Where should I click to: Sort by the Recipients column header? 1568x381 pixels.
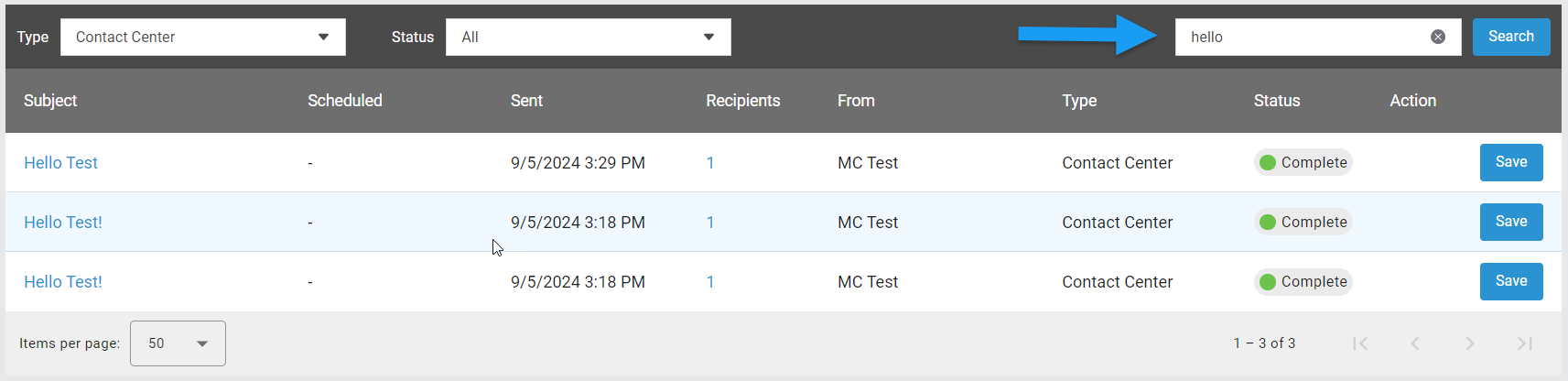pos(743,101)
